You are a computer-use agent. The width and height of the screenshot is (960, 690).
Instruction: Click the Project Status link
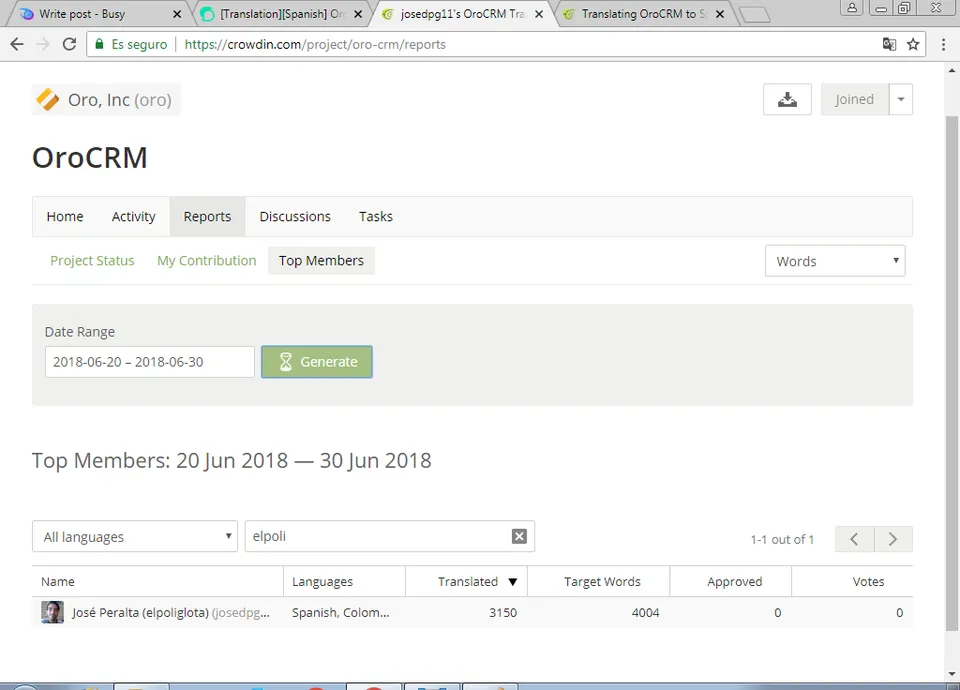92,260
